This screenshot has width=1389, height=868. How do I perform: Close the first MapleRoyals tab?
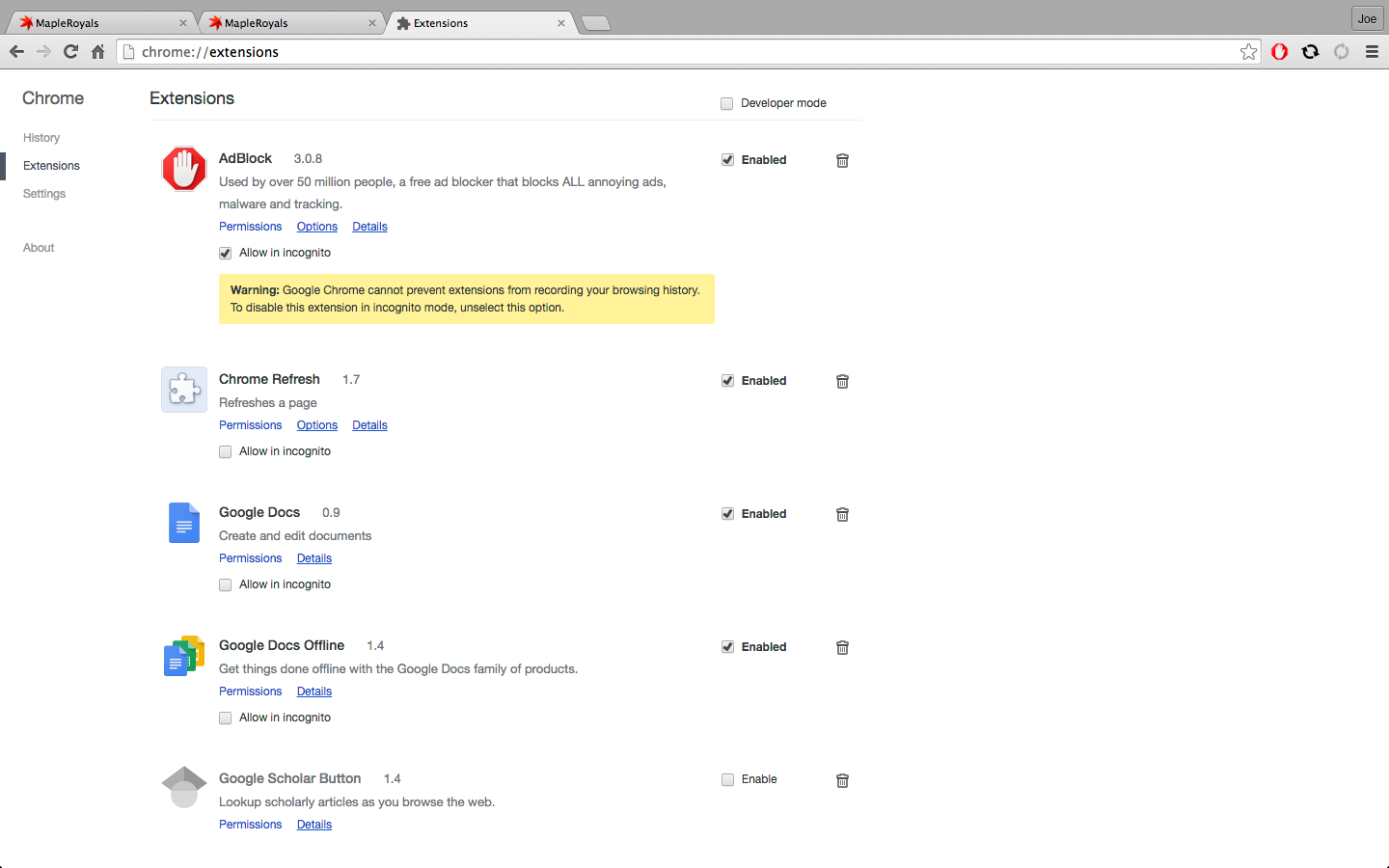183,23
